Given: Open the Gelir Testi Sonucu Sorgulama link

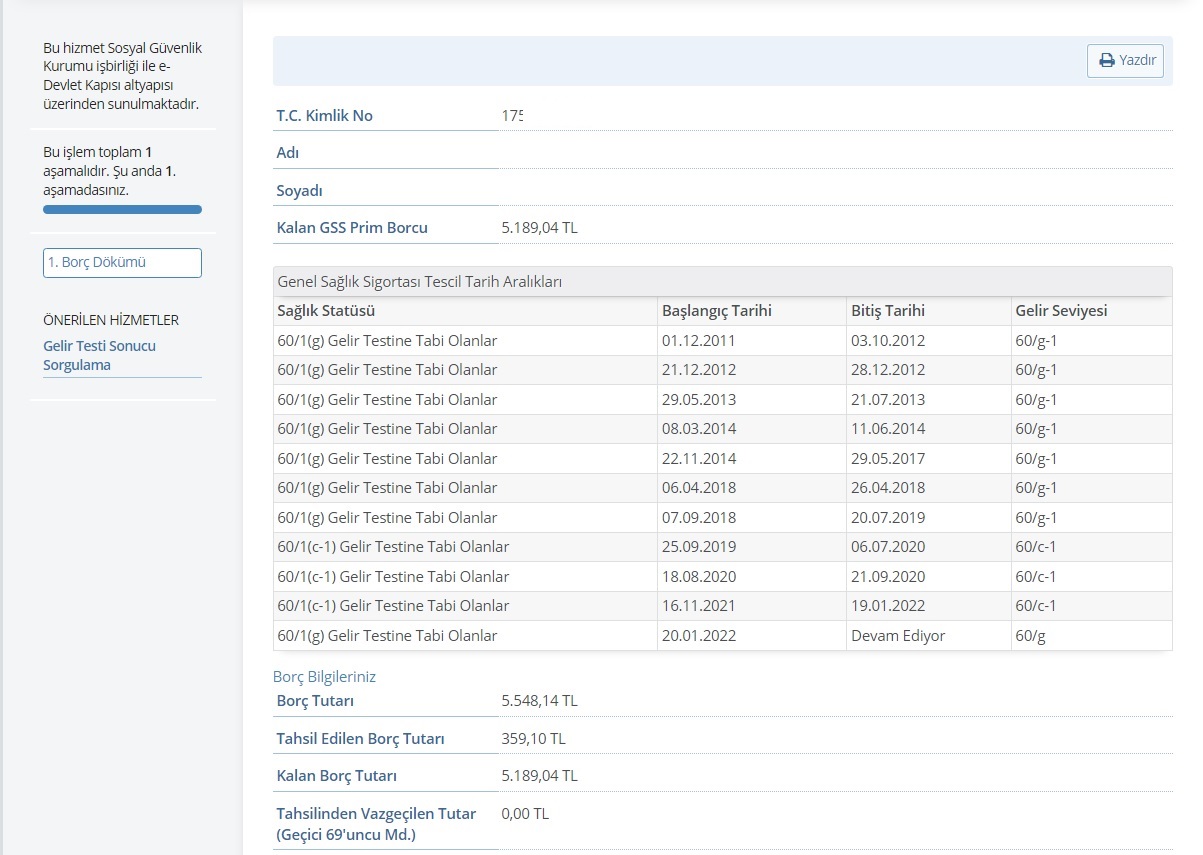Looking at the screenshot, I should tap(99, 355).
